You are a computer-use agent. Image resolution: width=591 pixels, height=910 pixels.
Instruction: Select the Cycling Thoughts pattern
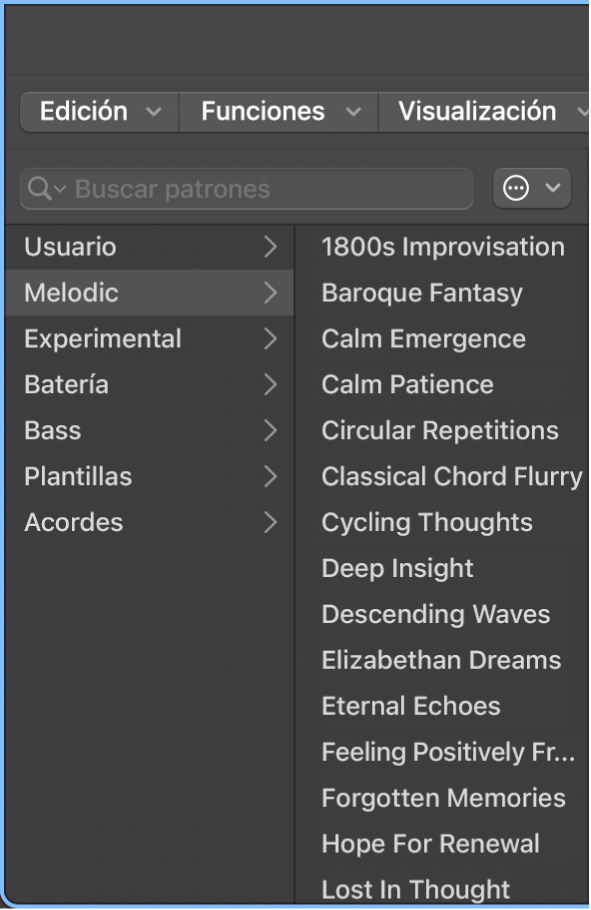tap(427, 522)
